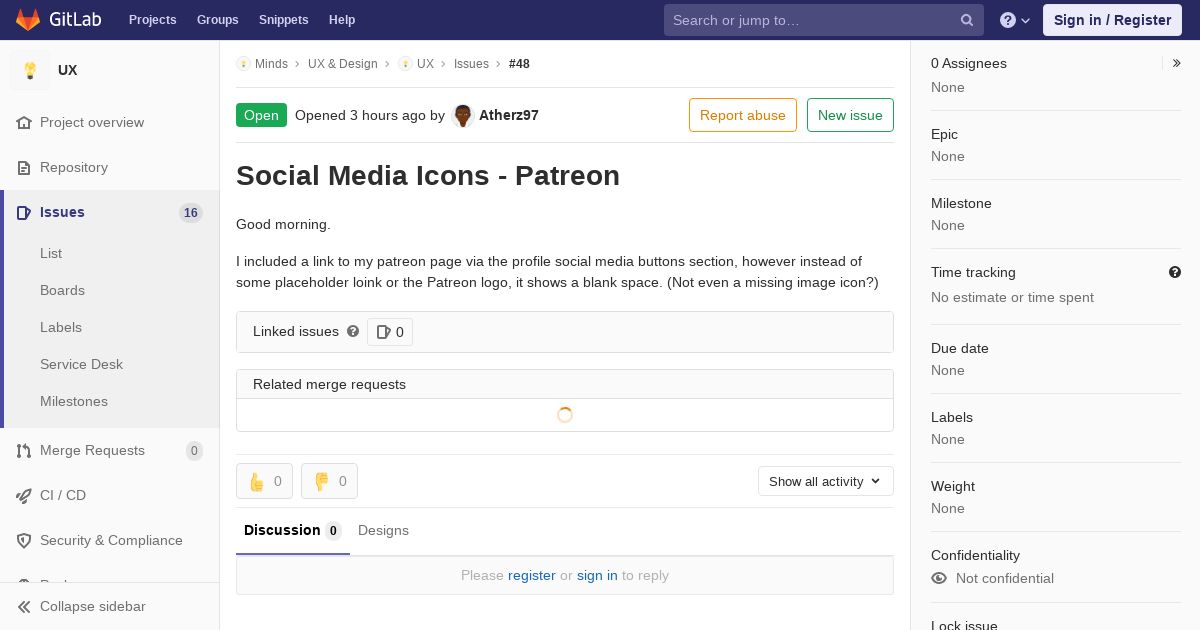Open Boards under Issues
Screen dimensions: 1200x630
(x=62, y=290)
